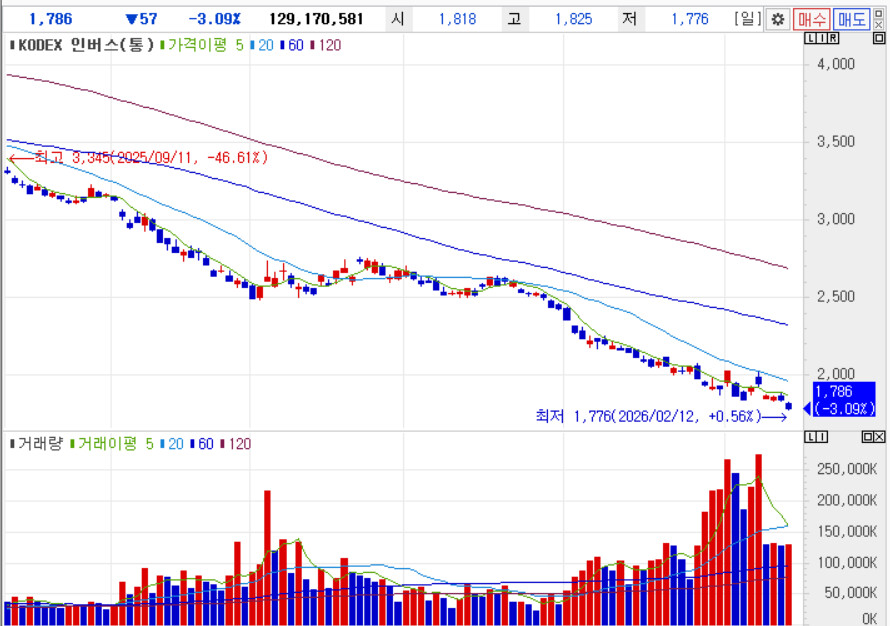Screen dimensions: 890x626
Task: Click the L icon in volume panel
Action: [x=810, y=436]
